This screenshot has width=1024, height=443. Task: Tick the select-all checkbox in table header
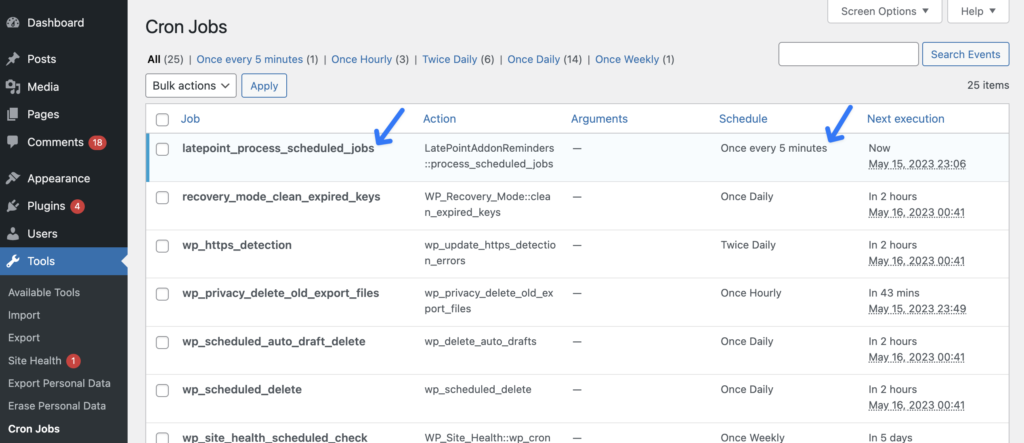click(x=163, y=120)
